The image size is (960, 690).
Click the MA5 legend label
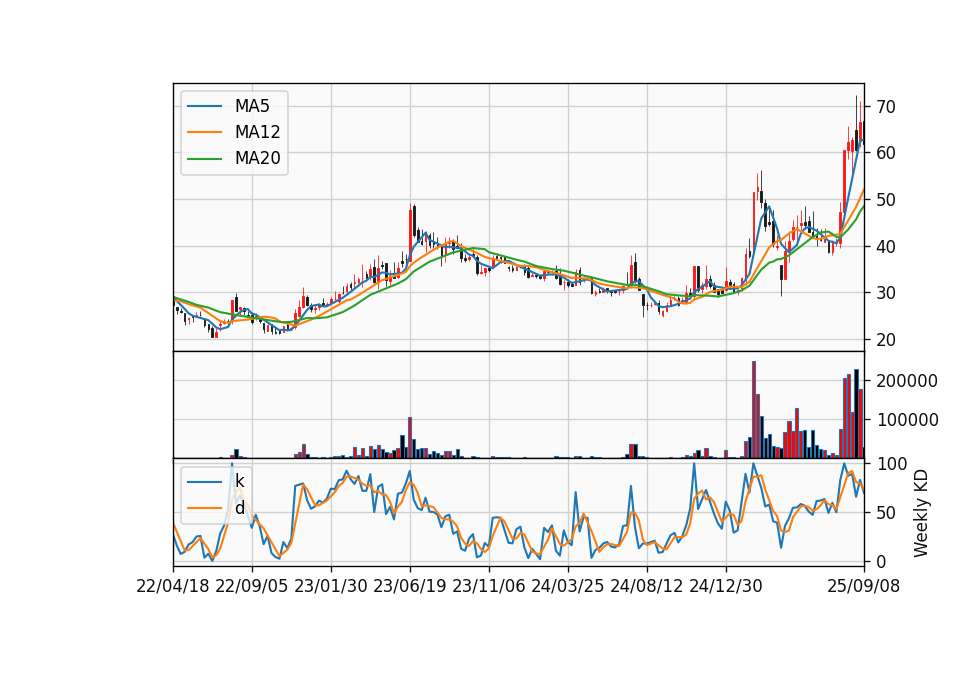[x=252, y=106]
